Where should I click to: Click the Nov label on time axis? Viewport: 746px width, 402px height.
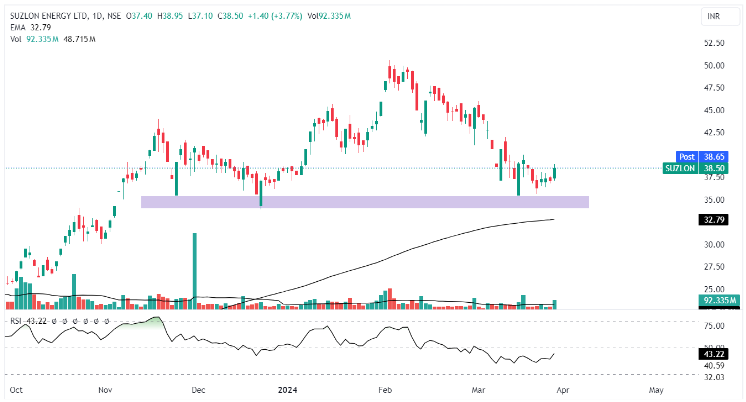[105, 387]
